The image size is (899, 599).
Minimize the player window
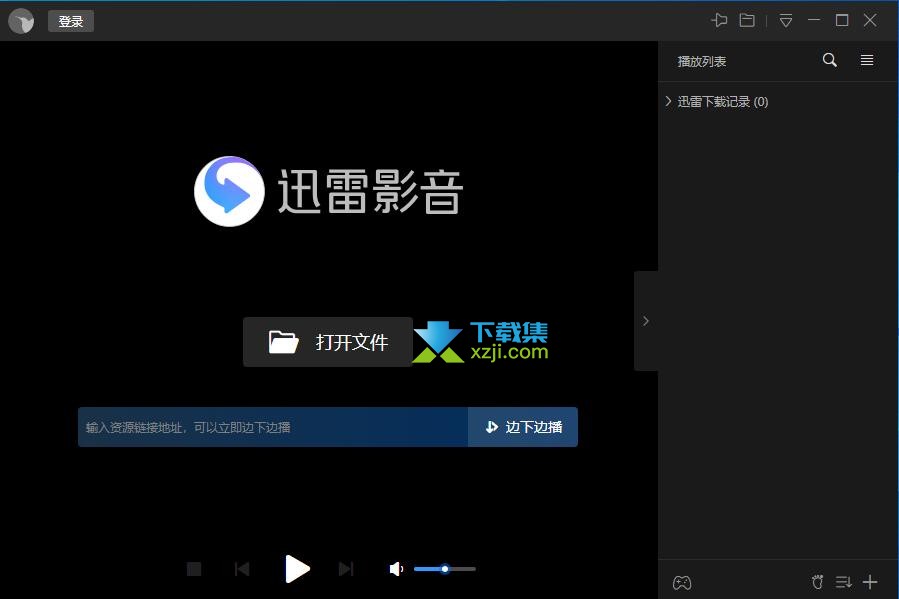click(814, 20)
